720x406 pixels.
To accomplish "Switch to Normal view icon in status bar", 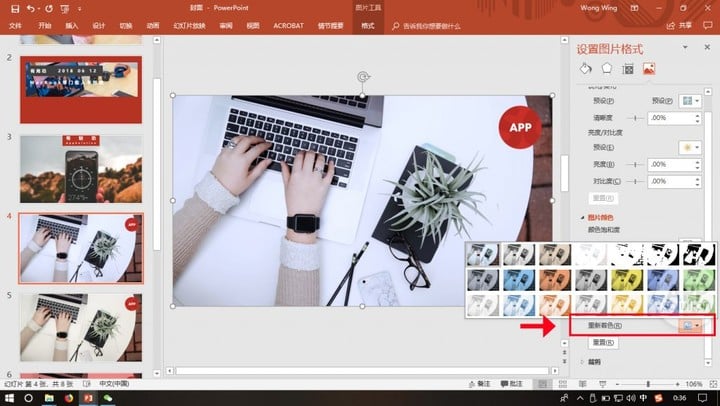I will [x=542, y=384].
